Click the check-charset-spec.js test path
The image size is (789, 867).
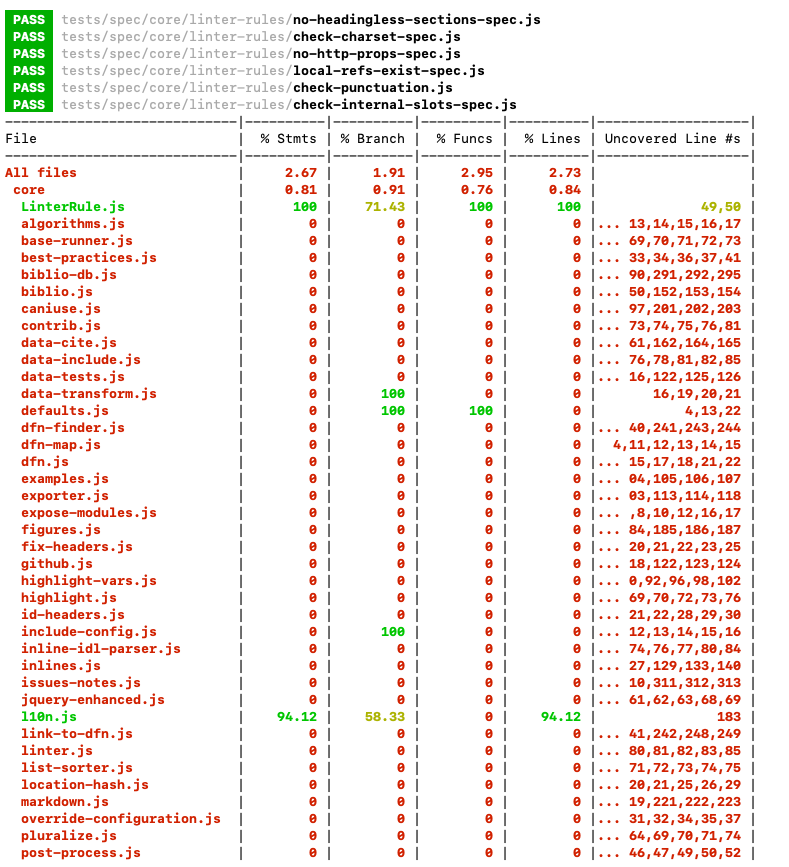pos(261,37)
